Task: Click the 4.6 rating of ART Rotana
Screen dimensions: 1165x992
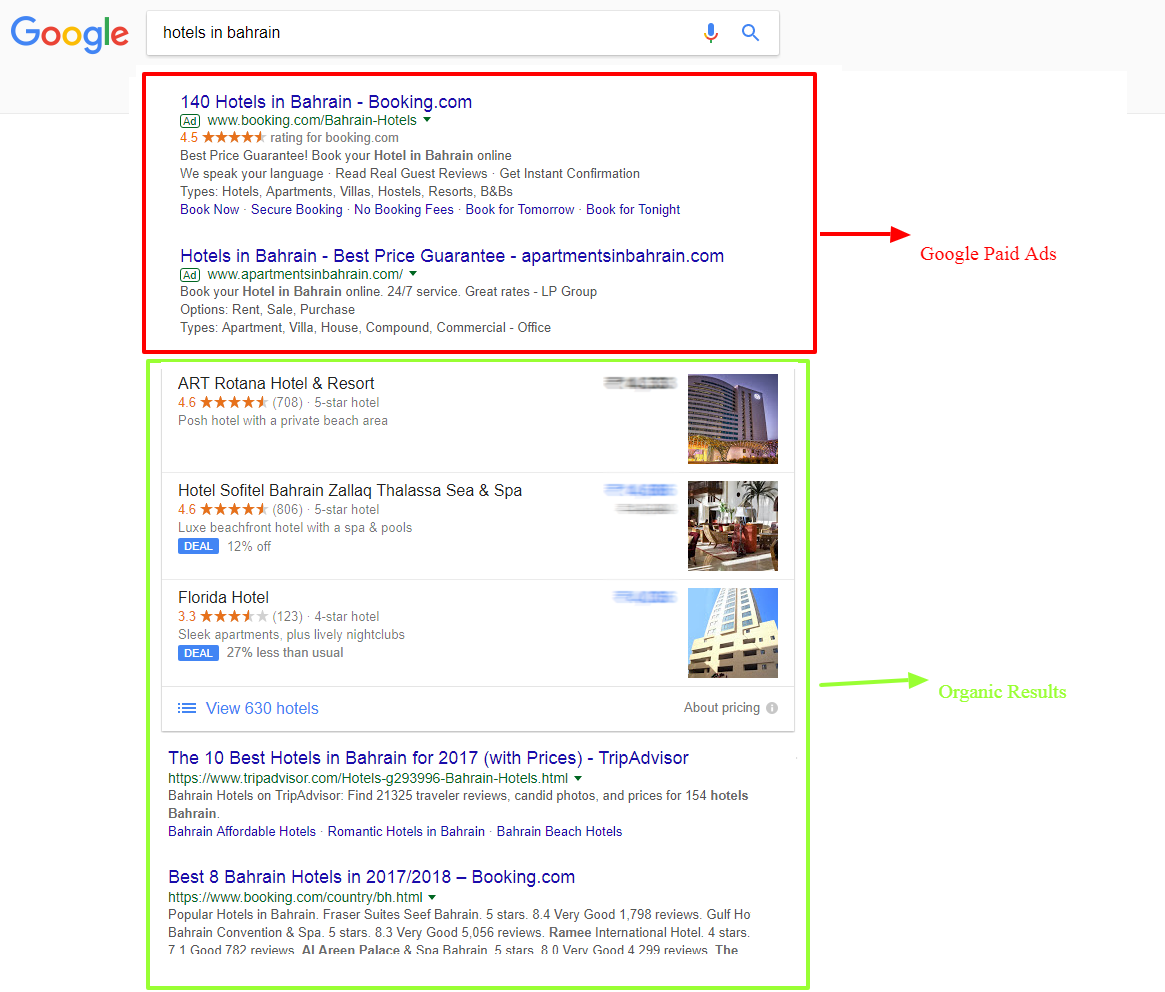Action: 222,402
